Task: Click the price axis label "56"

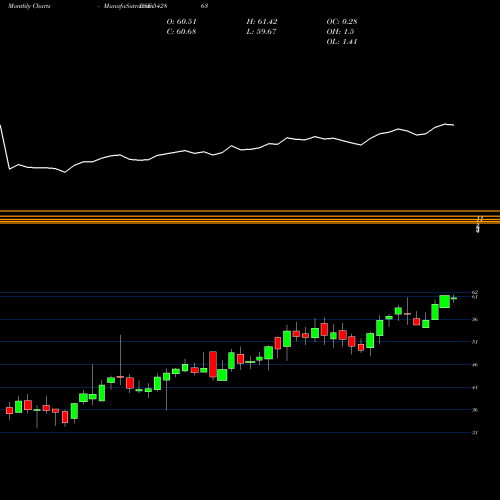Action: click(x=475, y=319)
